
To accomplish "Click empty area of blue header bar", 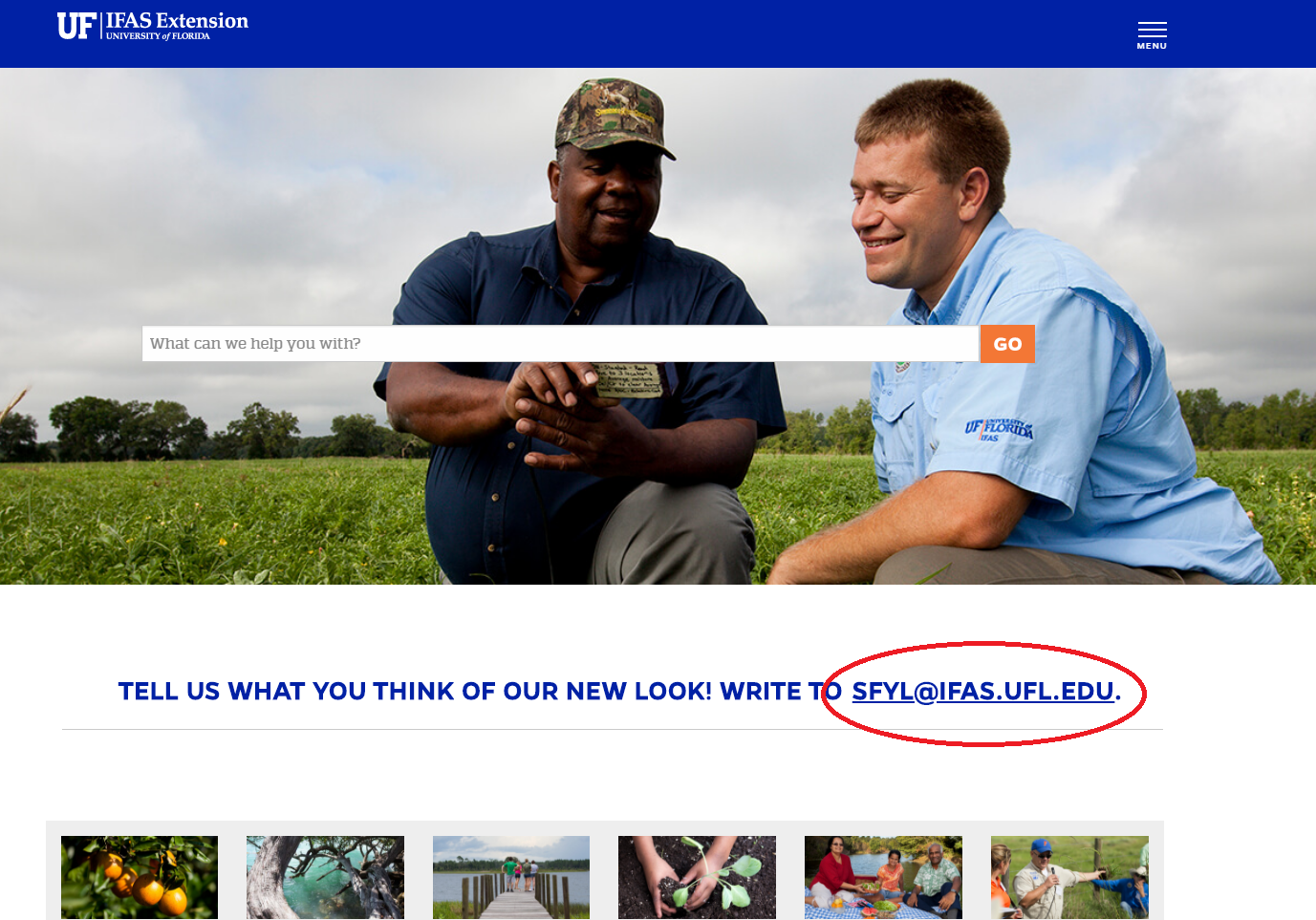I will [x=669, y=33].
